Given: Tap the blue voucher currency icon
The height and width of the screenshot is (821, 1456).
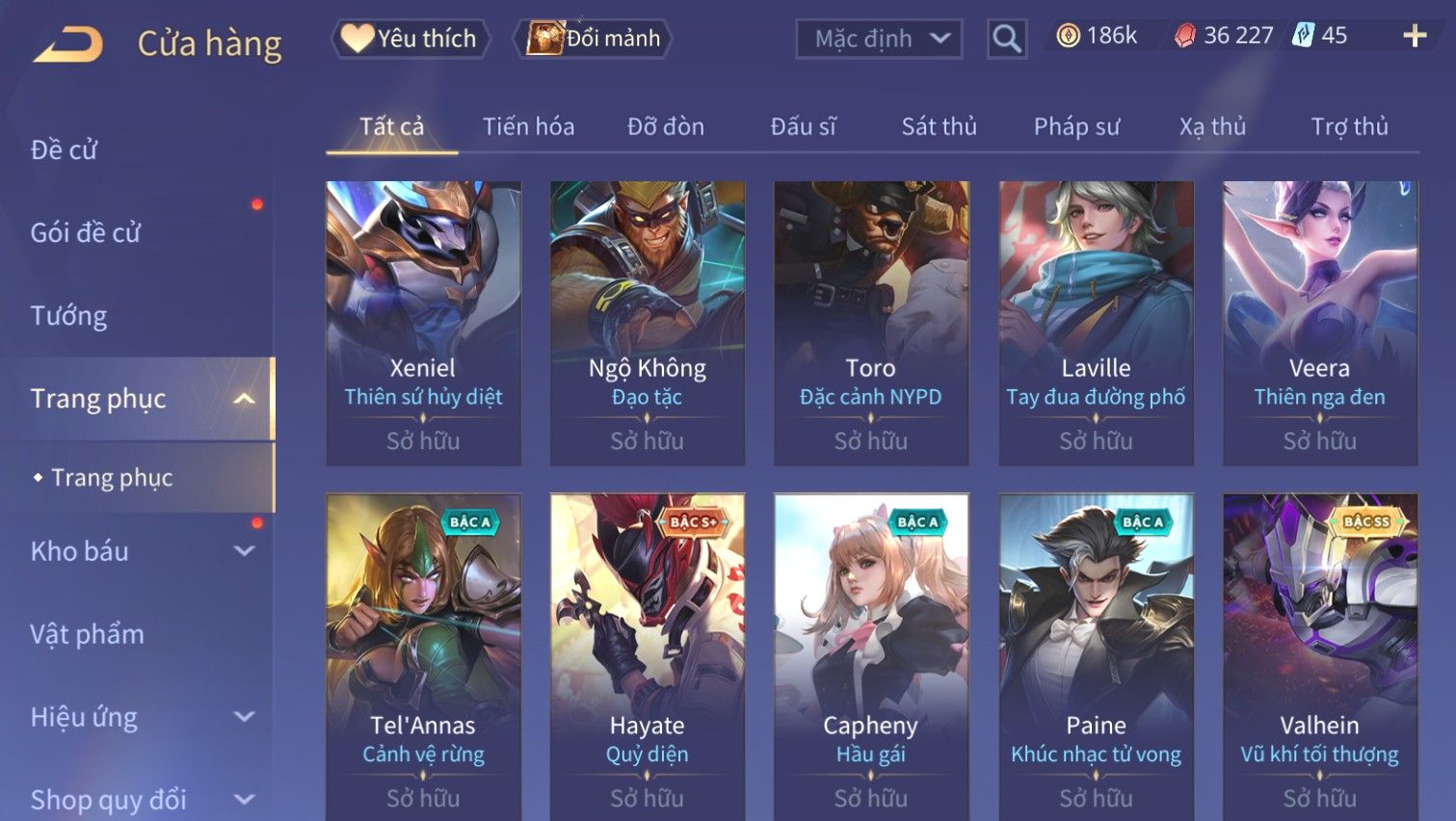Looking at the screenshot, I should click(1303, 36).
